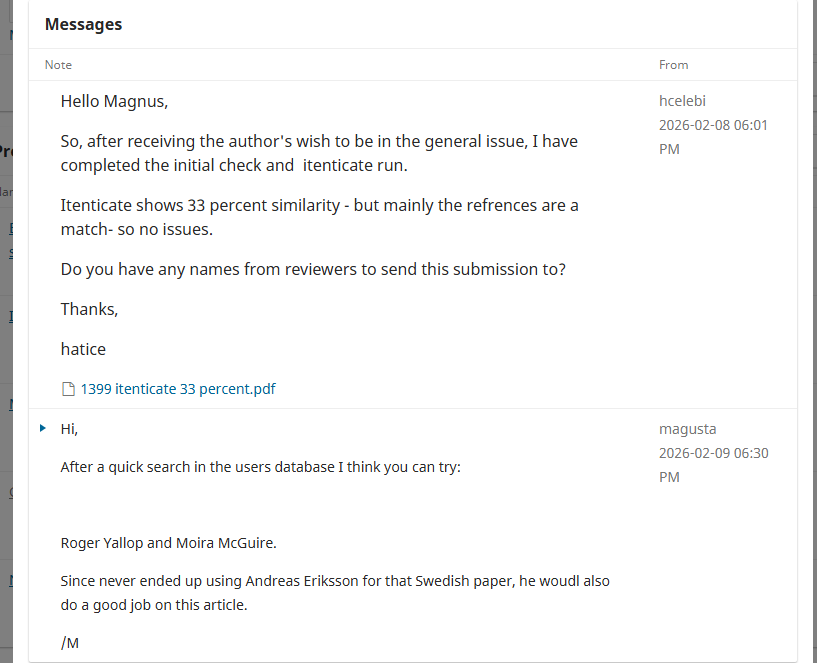Click the From column header
Image resolution: width=817 pixels, height=663 pixels.
(673, 65)
